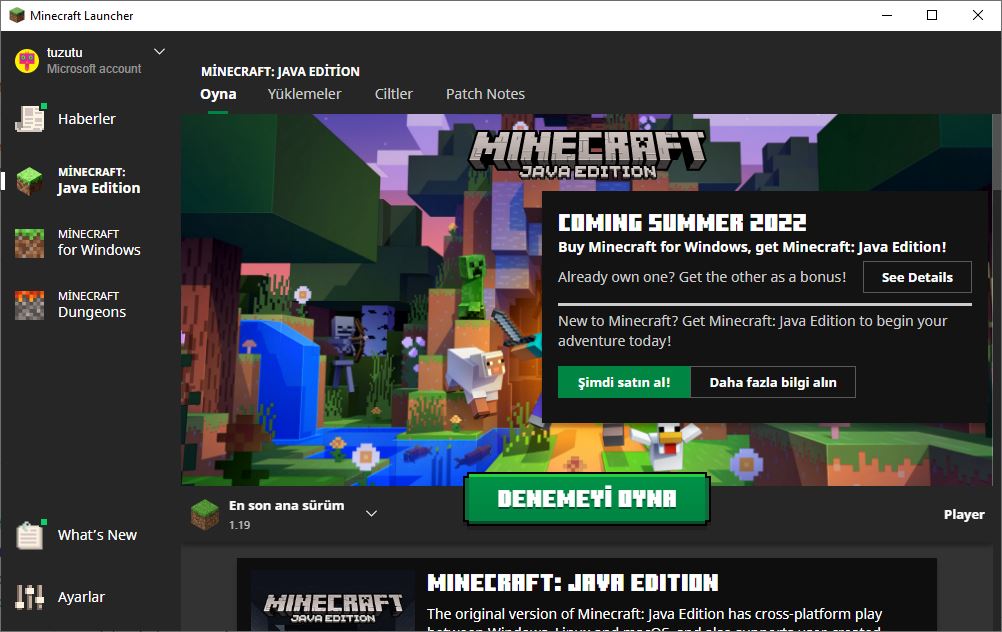The height and width of the screenshot is (632, 1002).
Task: Click the See Details button
Action: point(917,277)
